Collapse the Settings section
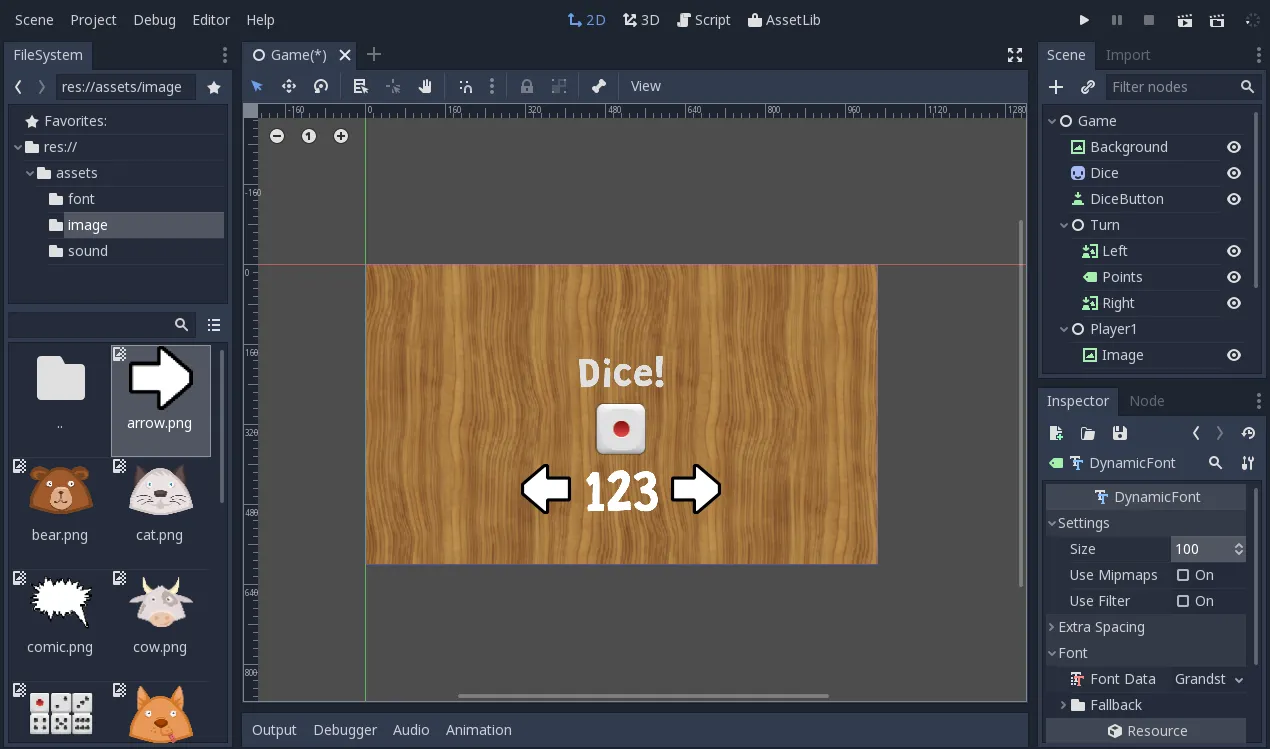Image resolution: width=1270 pixels, height=749 pixels. [1052, 523]
